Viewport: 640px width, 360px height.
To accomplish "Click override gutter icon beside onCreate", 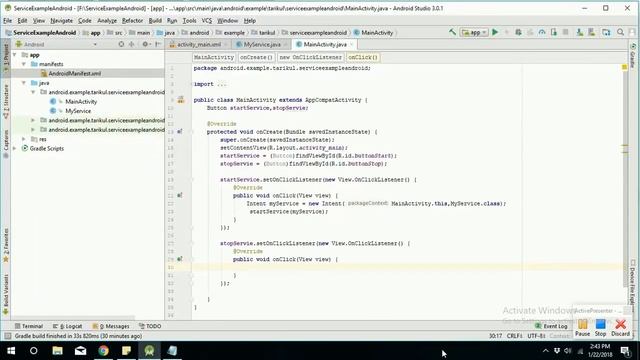I will [x=180, y=131].
